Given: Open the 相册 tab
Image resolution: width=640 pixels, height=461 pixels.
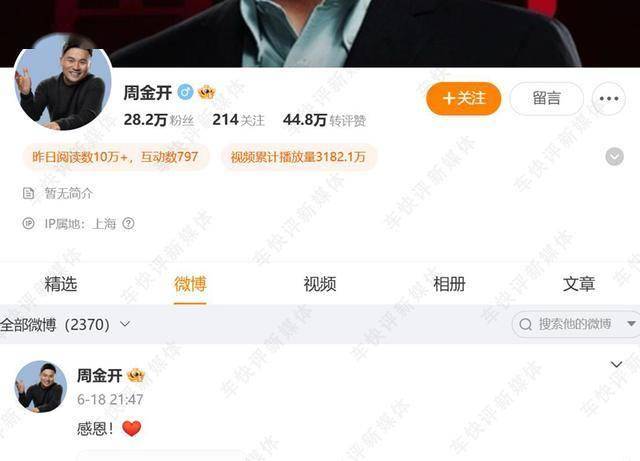Looking at the screenshot, I should (449, 284).
